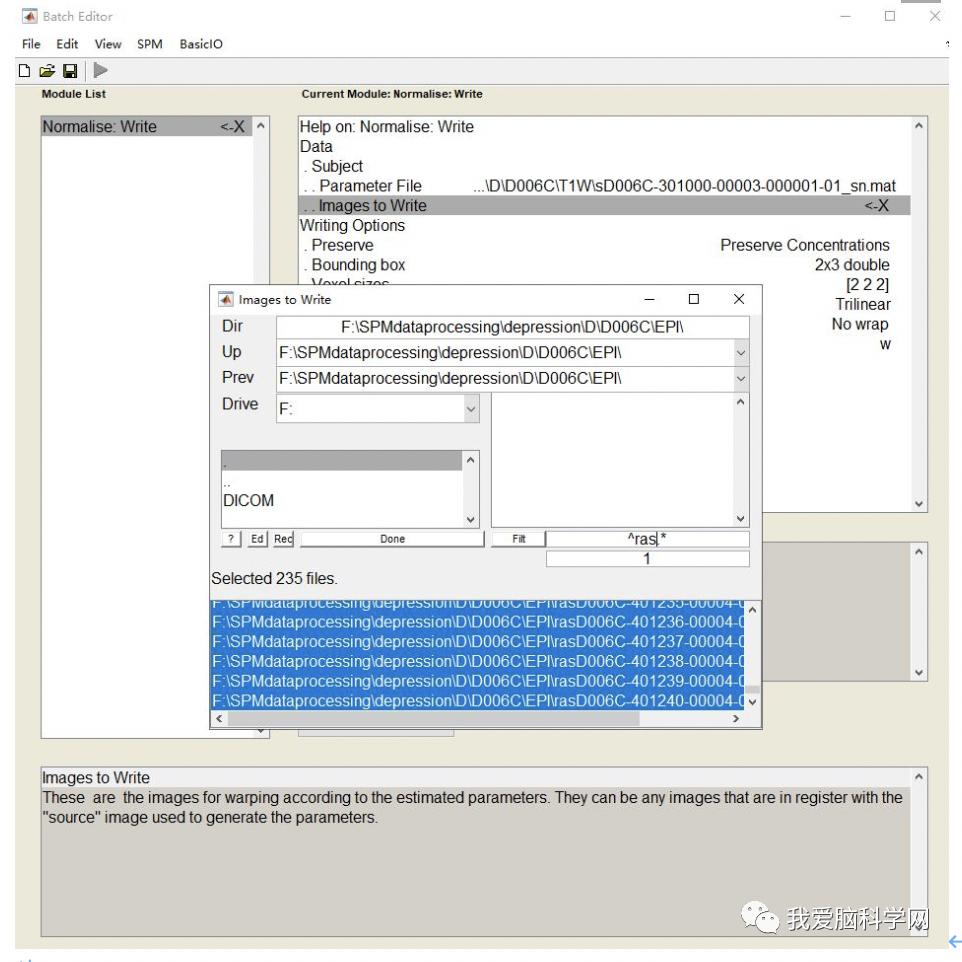Screen dimensions: 962x962
Task: Open the BasicIO menu
Action: (201, 44)
